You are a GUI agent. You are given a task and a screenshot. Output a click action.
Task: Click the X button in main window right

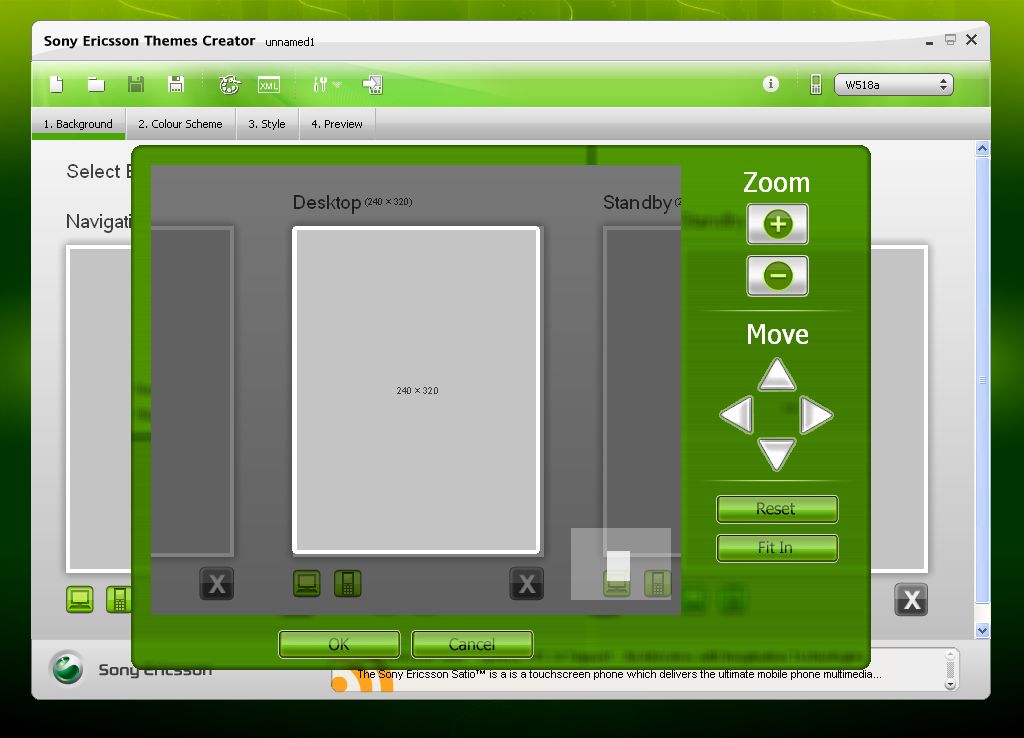pos(911,600)
